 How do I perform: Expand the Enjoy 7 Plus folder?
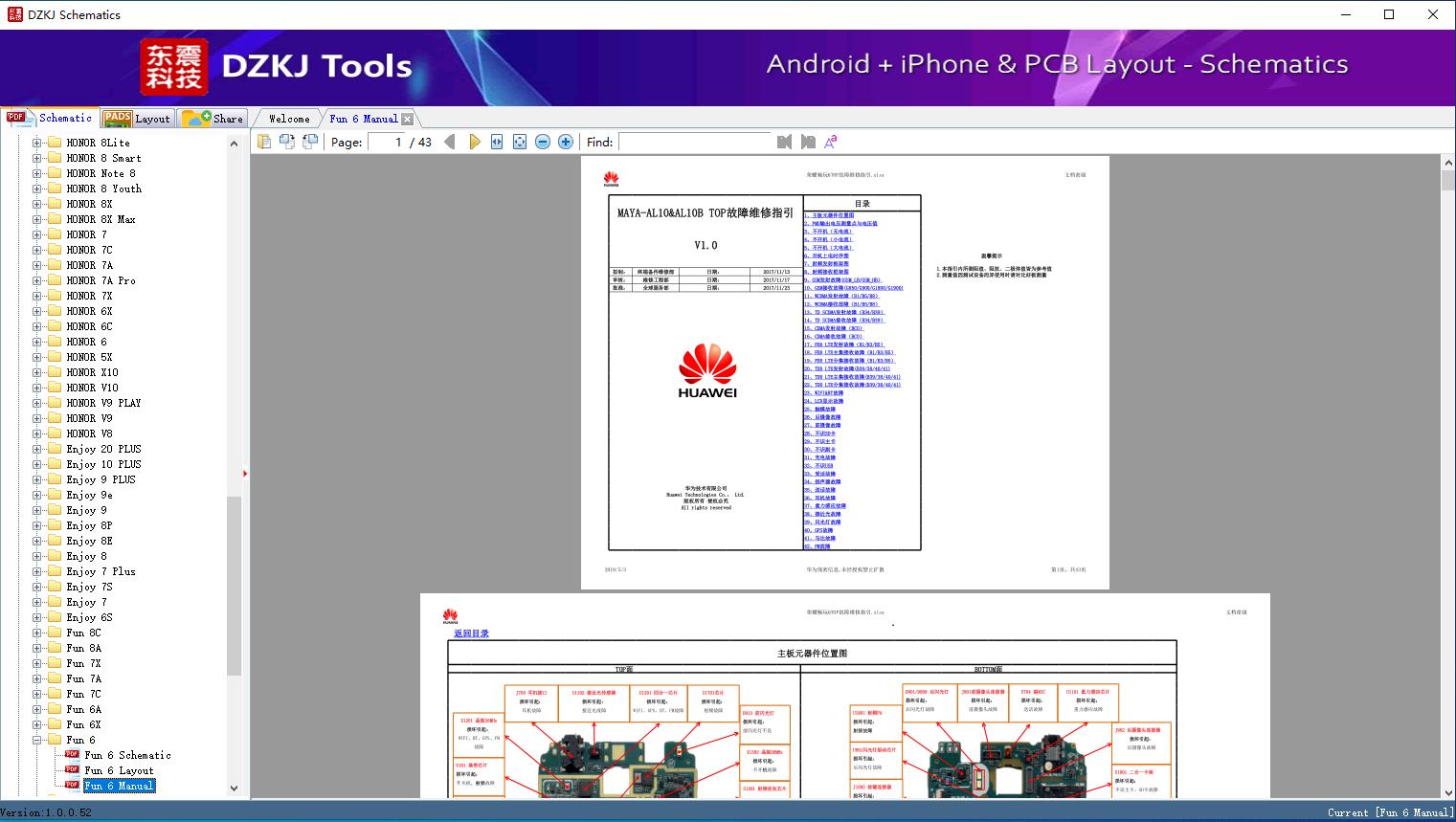[x=37, y=571]
